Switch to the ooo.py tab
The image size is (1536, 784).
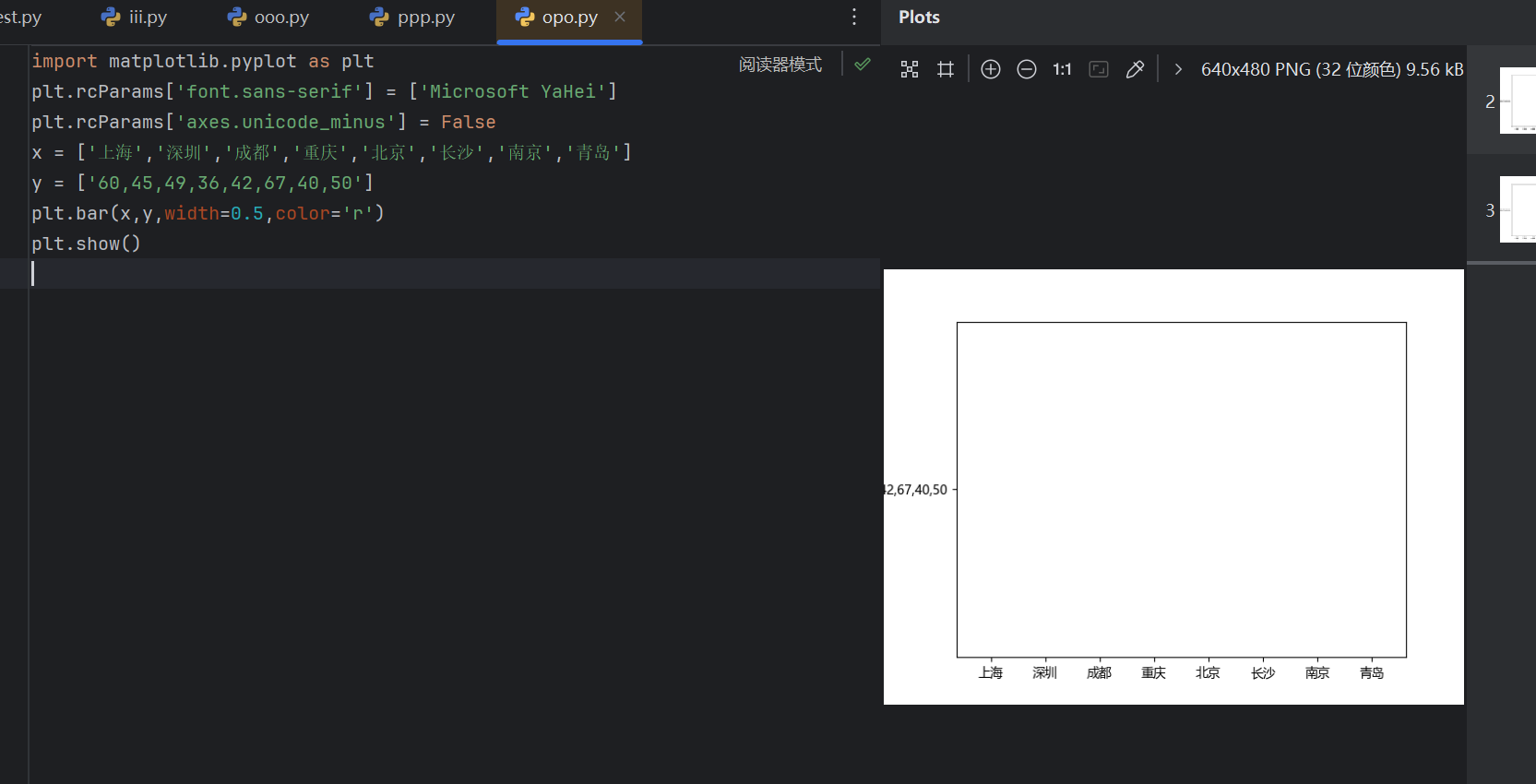(x=268, y=18)
